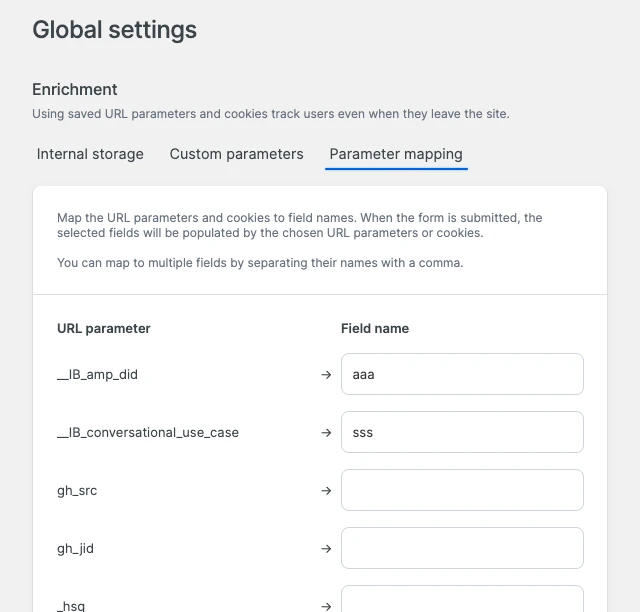
Task: Click the "URL parameter" column header
Action: coord(104,328)
